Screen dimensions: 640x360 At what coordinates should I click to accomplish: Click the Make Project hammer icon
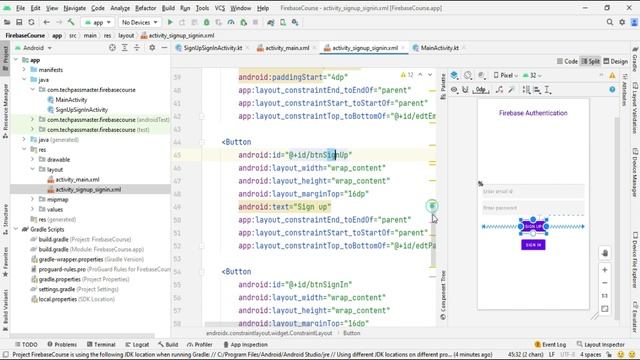[71, 22]
